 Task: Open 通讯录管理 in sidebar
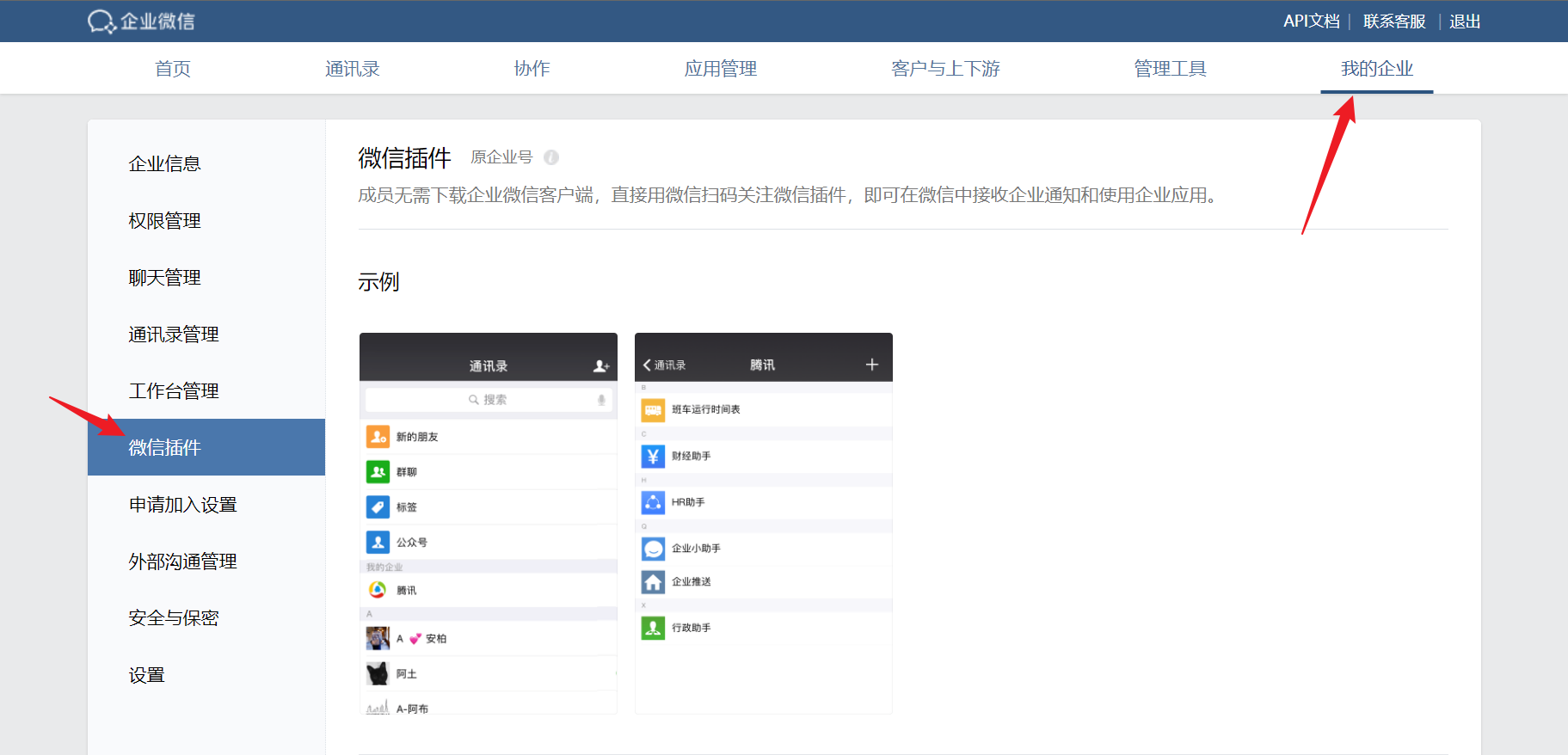point(206,335)
